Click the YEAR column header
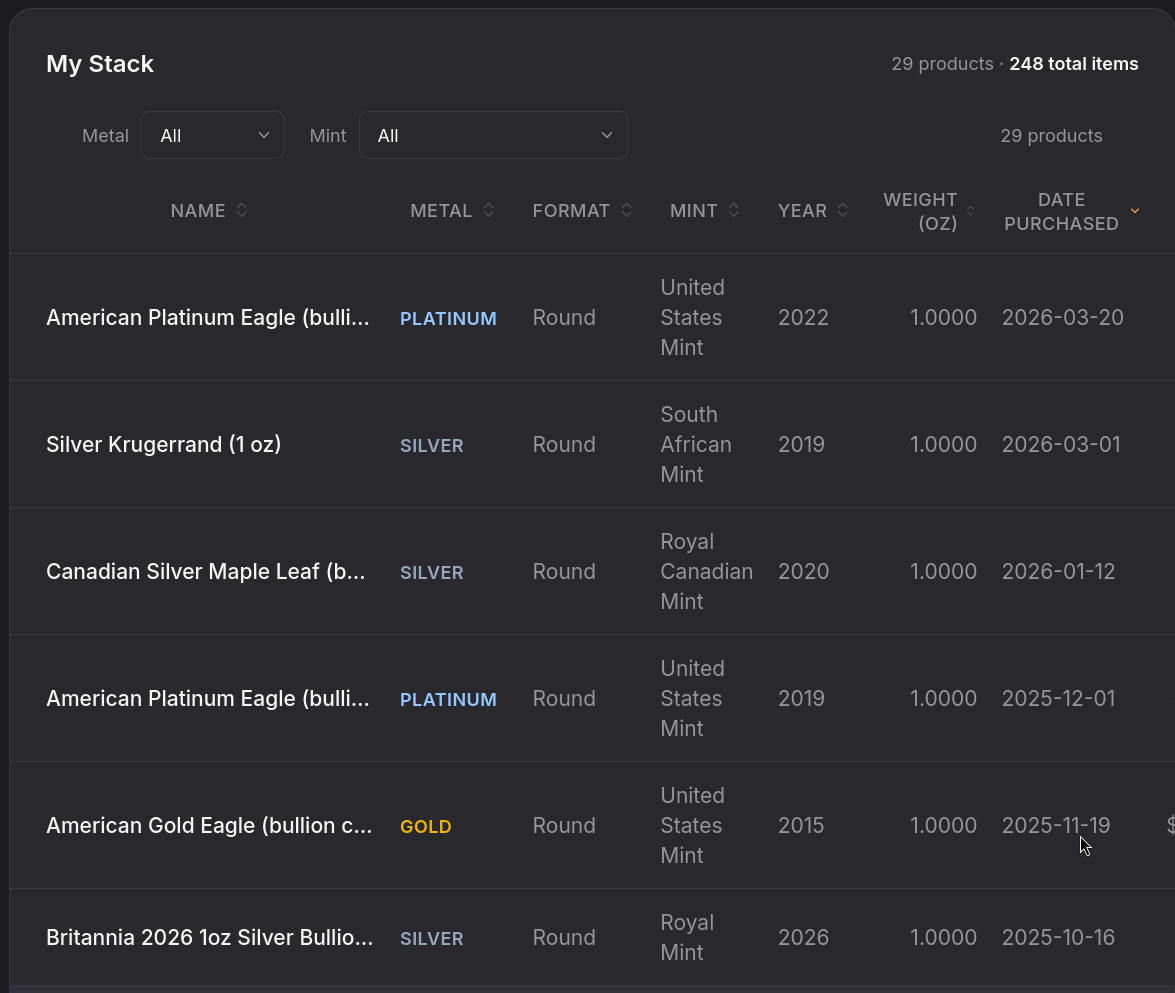Screen dimensions: 1175x993 [802, 211]
